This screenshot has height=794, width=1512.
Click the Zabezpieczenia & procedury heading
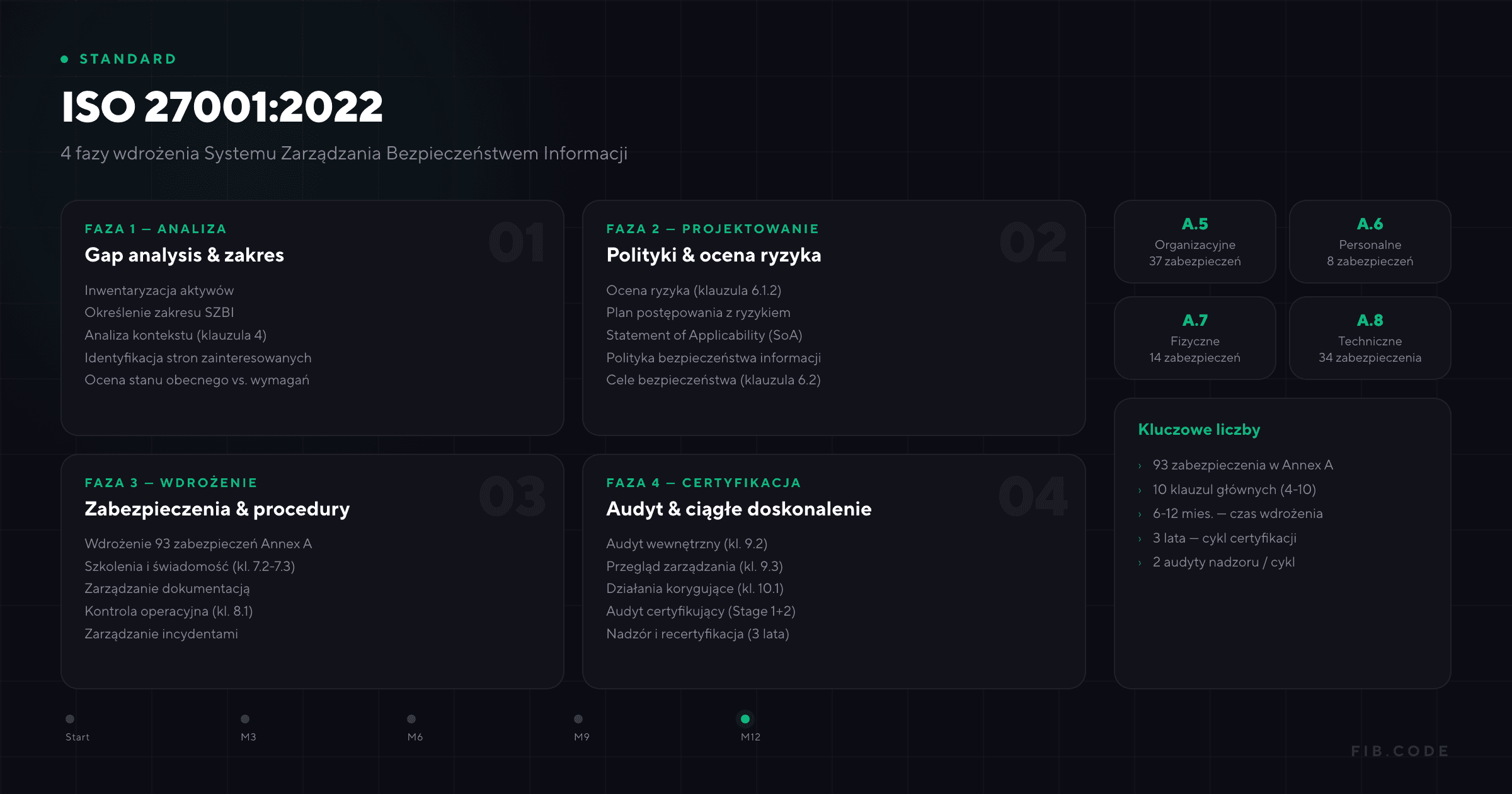pyautogui.click(x=217, y=509)
